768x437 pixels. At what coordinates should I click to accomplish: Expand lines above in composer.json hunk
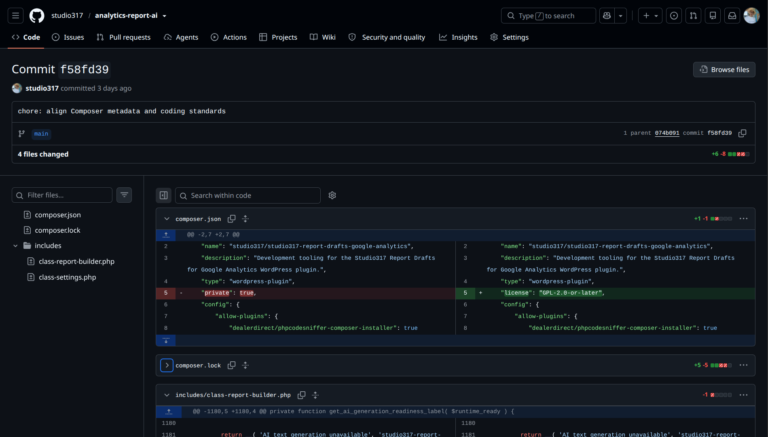coord(166,235)
